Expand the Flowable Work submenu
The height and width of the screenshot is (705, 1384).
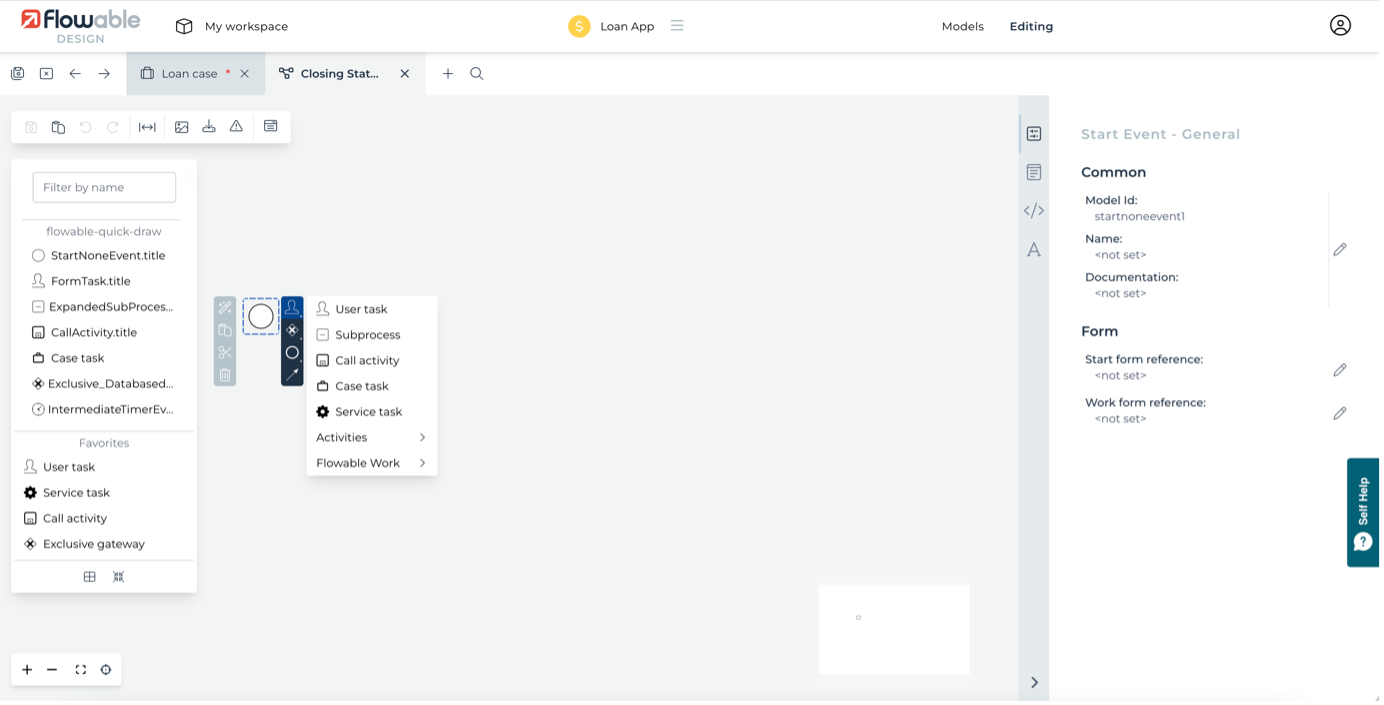pyautogui.click(x=371, y=463)
